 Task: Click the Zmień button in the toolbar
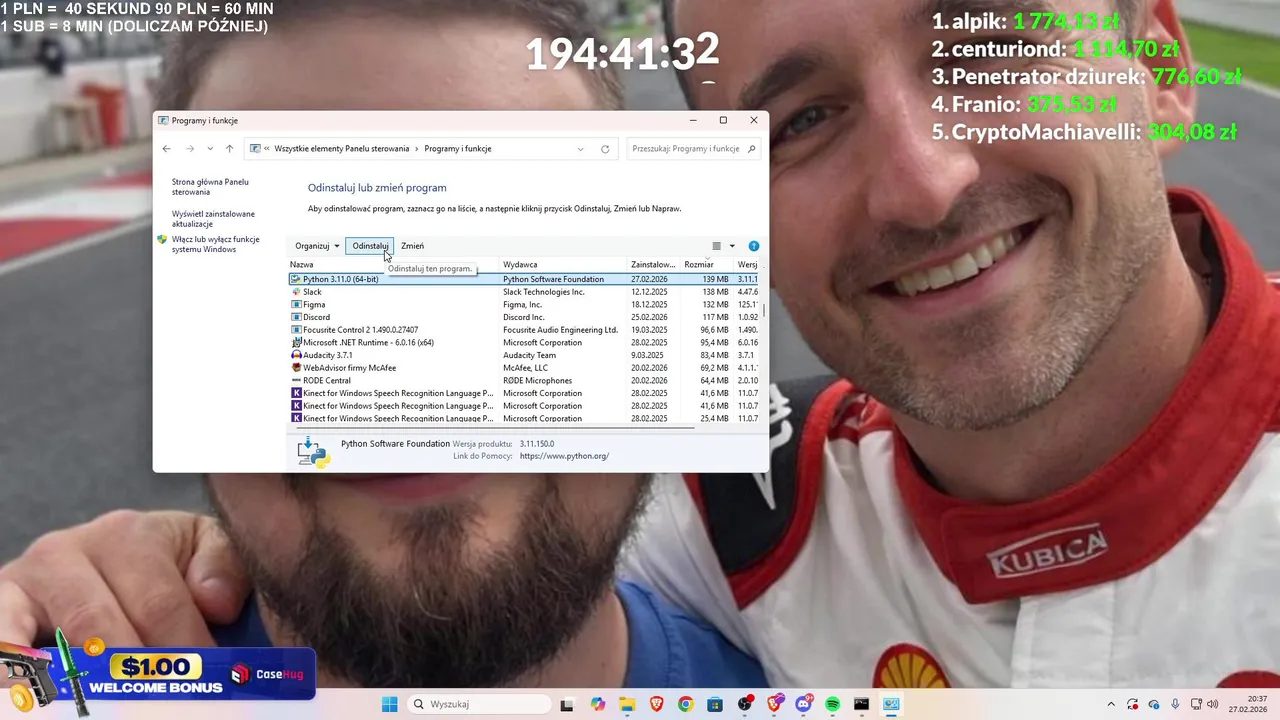412,246
